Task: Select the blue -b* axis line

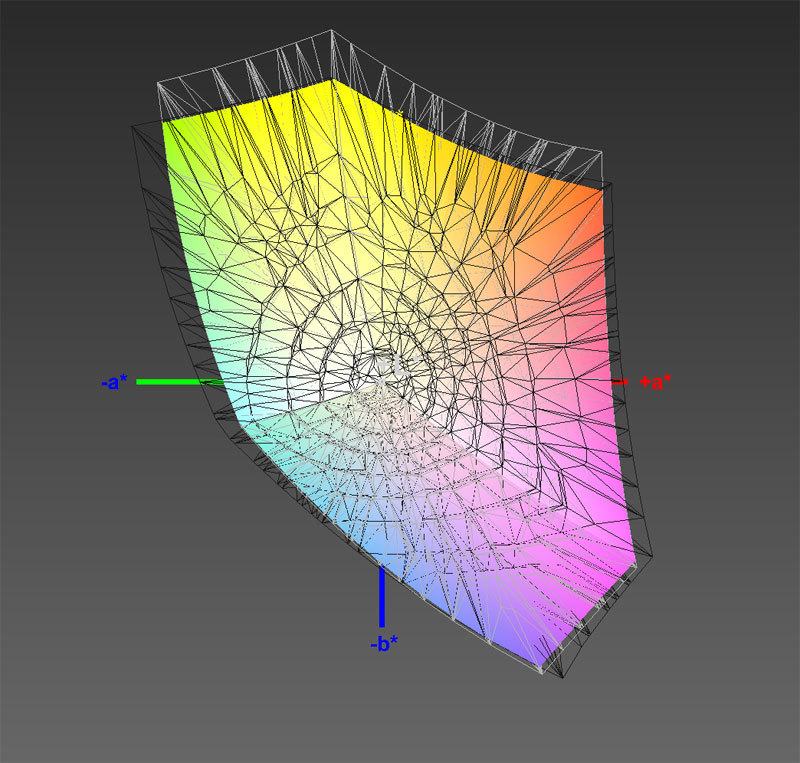Action: tap(382, 597)
